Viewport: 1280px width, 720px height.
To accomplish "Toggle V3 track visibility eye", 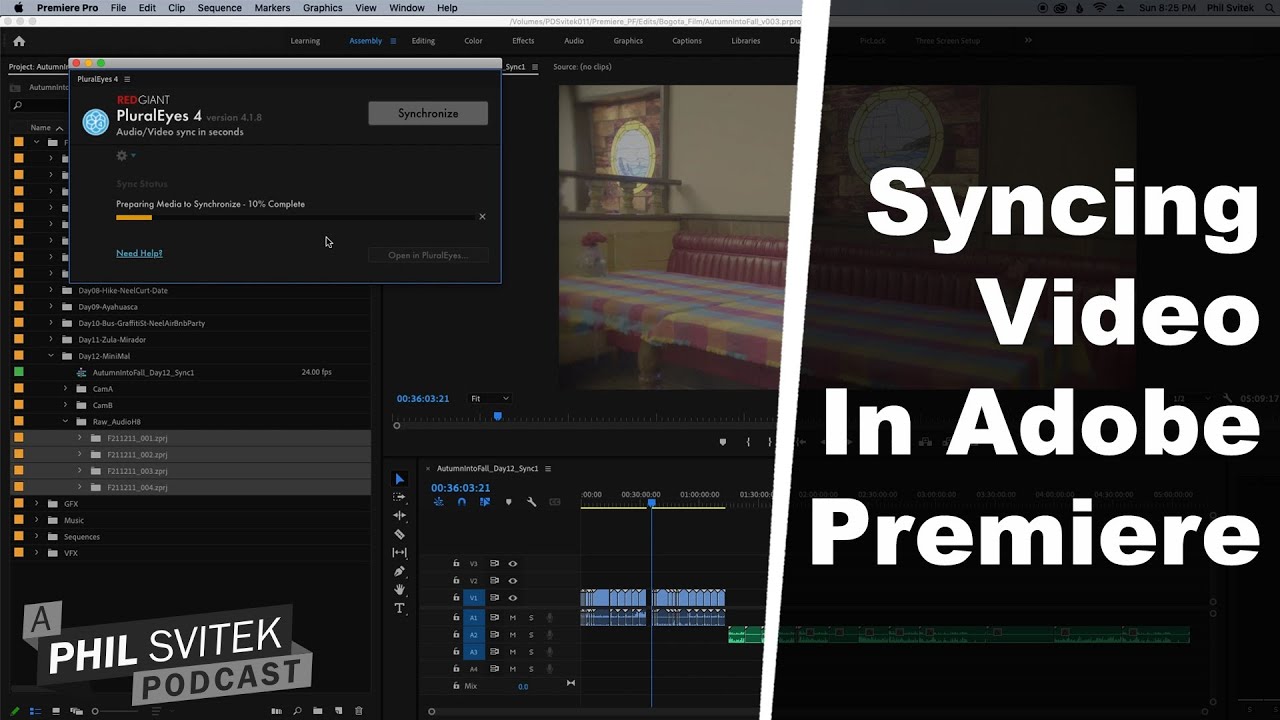I will click(x=513, y=563).
